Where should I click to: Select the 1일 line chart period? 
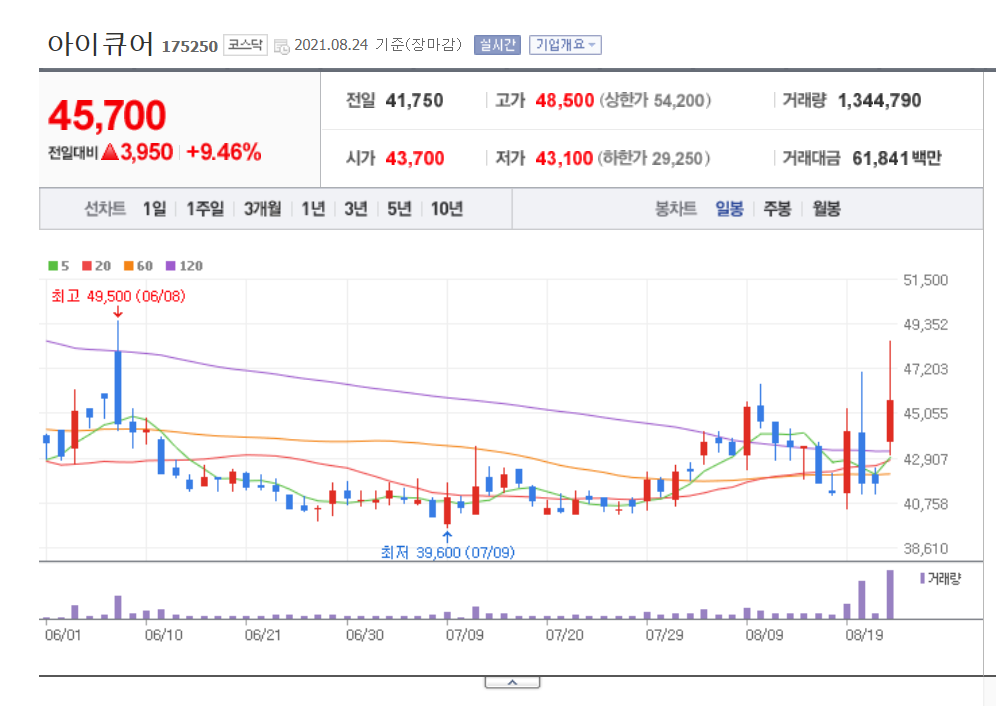(154, 208)
